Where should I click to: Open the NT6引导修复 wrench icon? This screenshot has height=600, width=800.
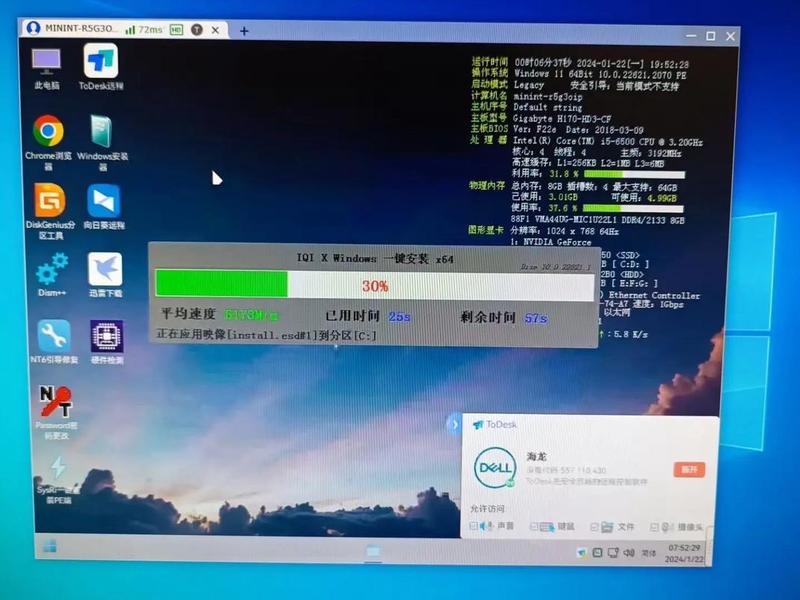pyautogui.click(x=54, y=341)
